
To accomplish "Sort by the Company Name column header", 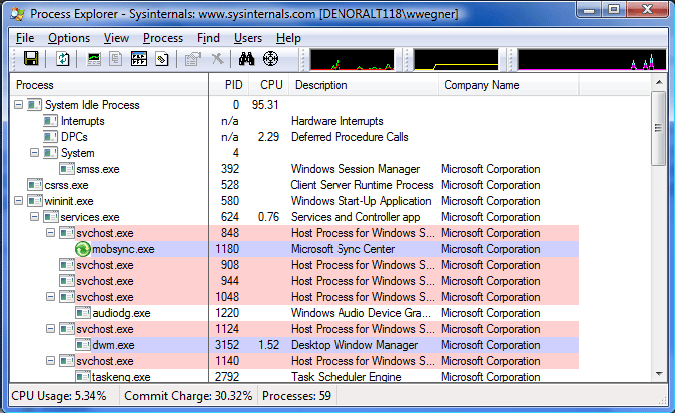I will point(509,85).
